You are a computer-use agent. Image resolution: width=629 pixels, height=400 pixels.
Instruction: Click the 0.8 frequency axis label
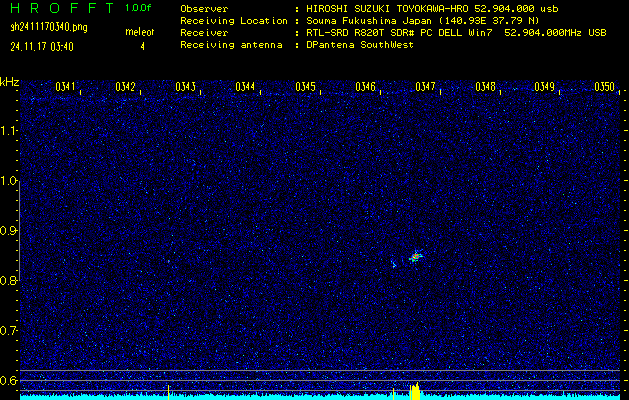pos(9,281)
